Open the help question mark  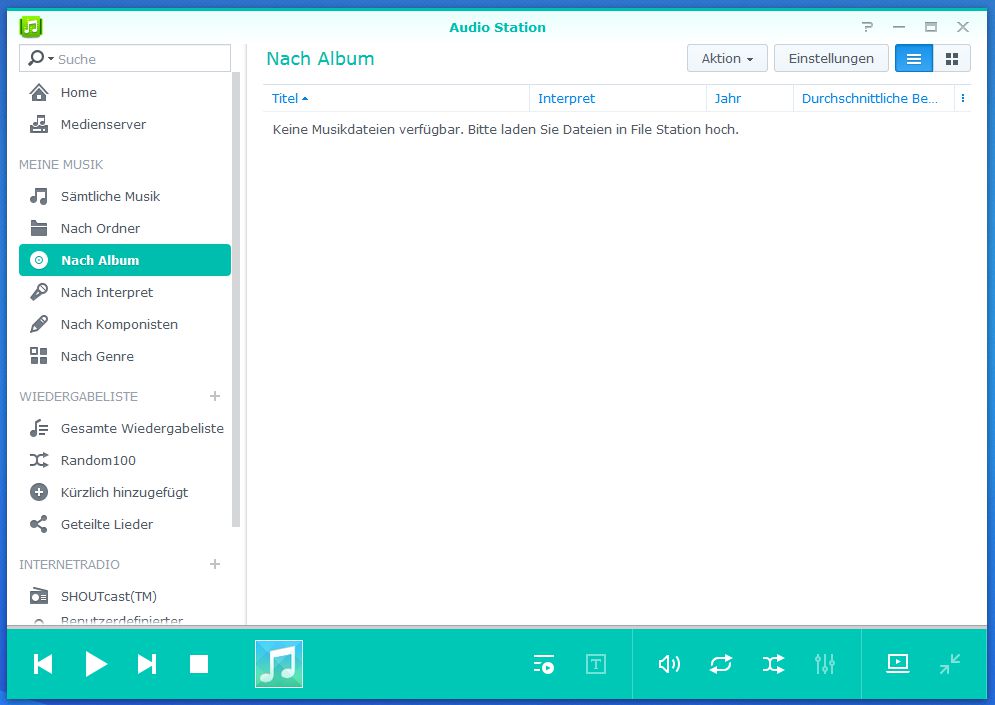(x=867, y=27)
